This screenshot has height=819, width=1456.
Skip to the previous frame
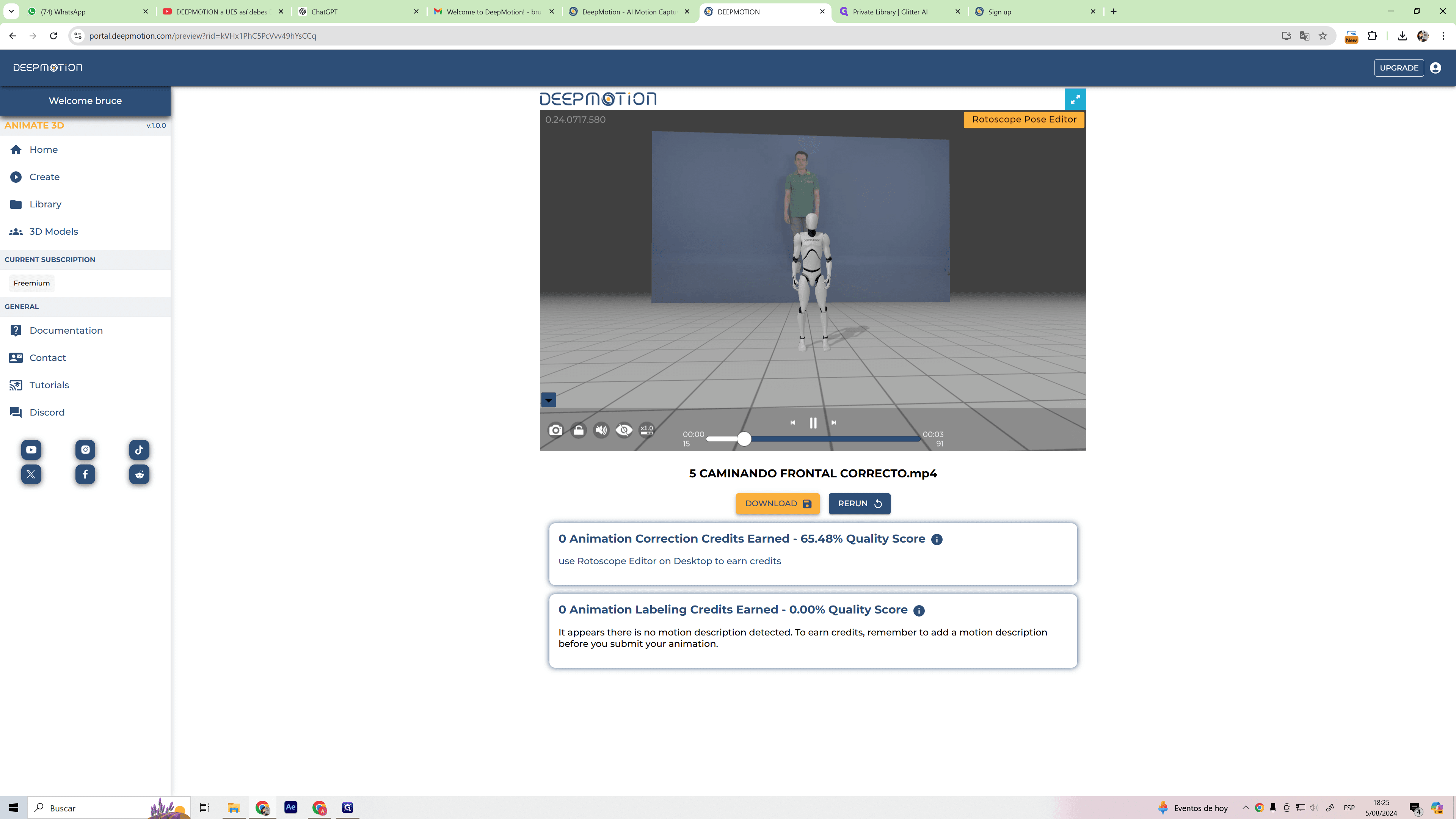pyautogui.click(x=792, y=423)
